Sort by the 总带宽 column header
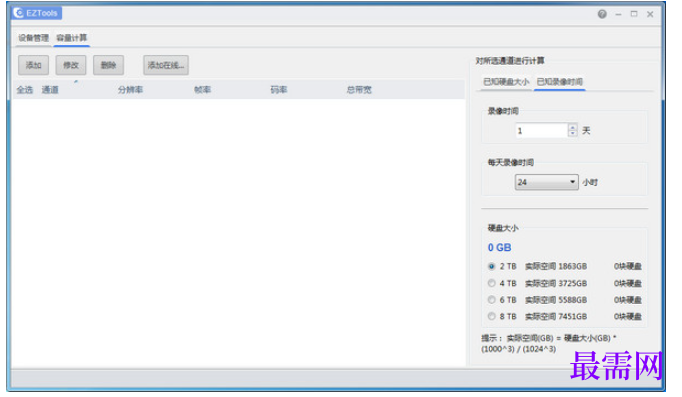 (359, 90)
